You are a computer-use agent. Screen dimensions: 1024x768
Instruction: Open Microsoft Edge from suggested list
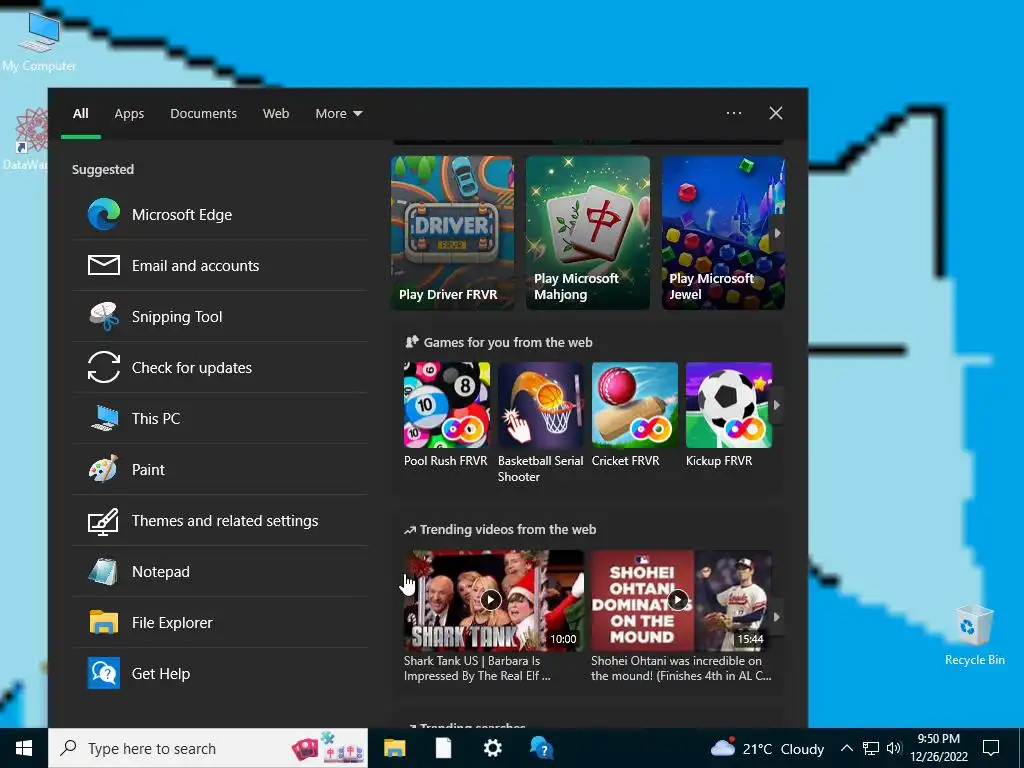point(220,214)
